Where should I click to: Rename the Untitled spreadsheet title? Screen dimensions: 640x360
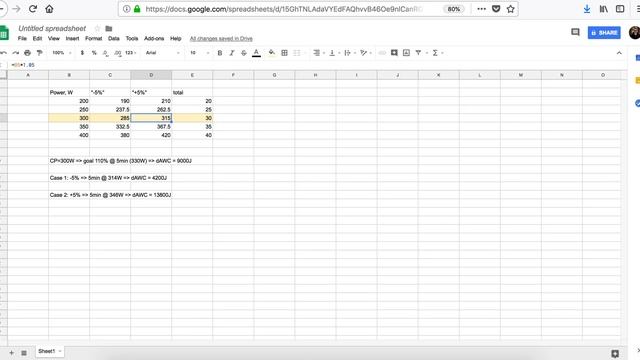point(52,28)
